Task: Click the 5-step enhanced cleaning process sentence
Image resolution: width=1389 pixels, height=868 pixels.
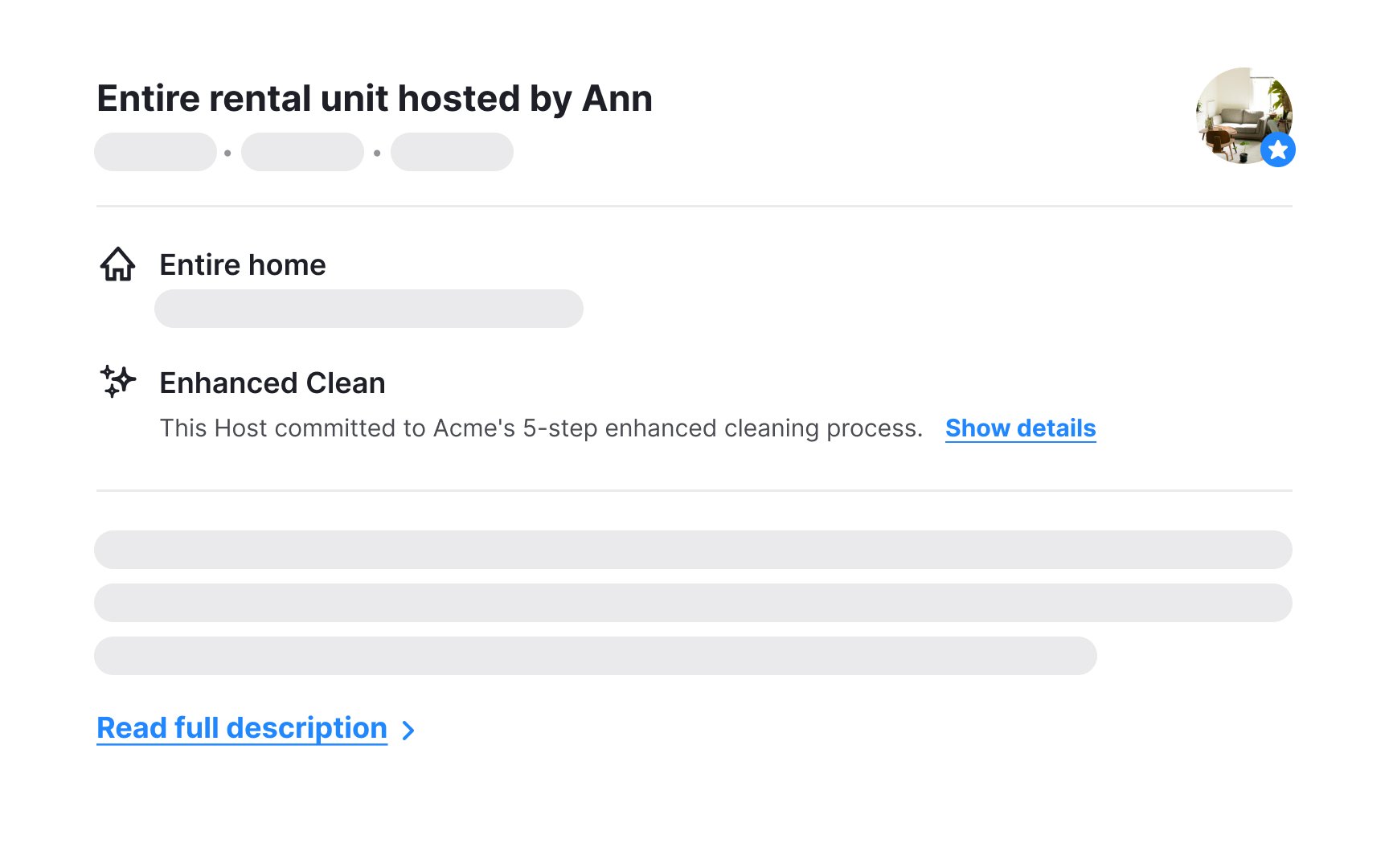Action: pyautogui.click(x=541, y=428)
